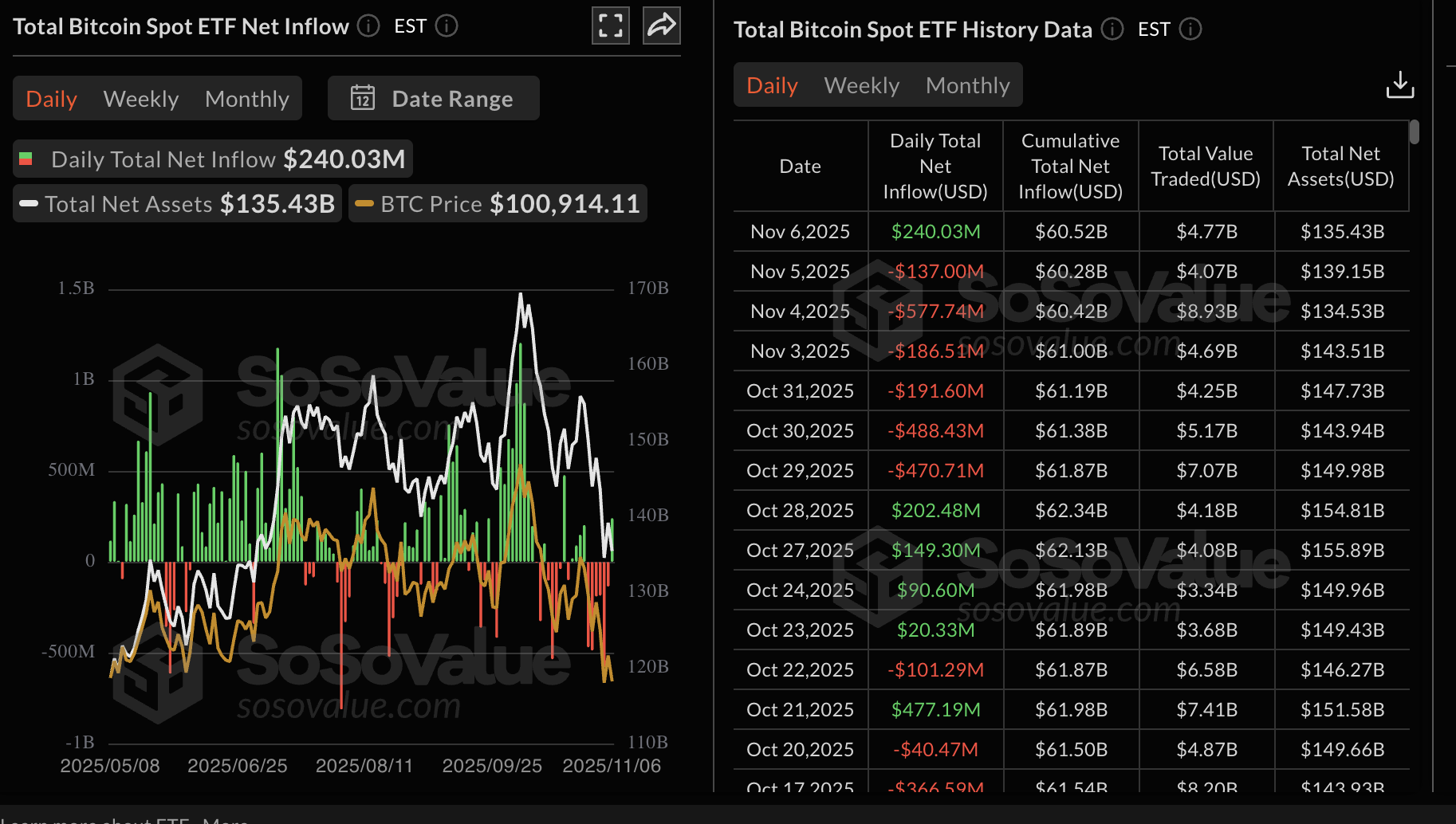Click the info icon next to Net Inflow title
The image size is (1456, 824).
tap(368, 26)
